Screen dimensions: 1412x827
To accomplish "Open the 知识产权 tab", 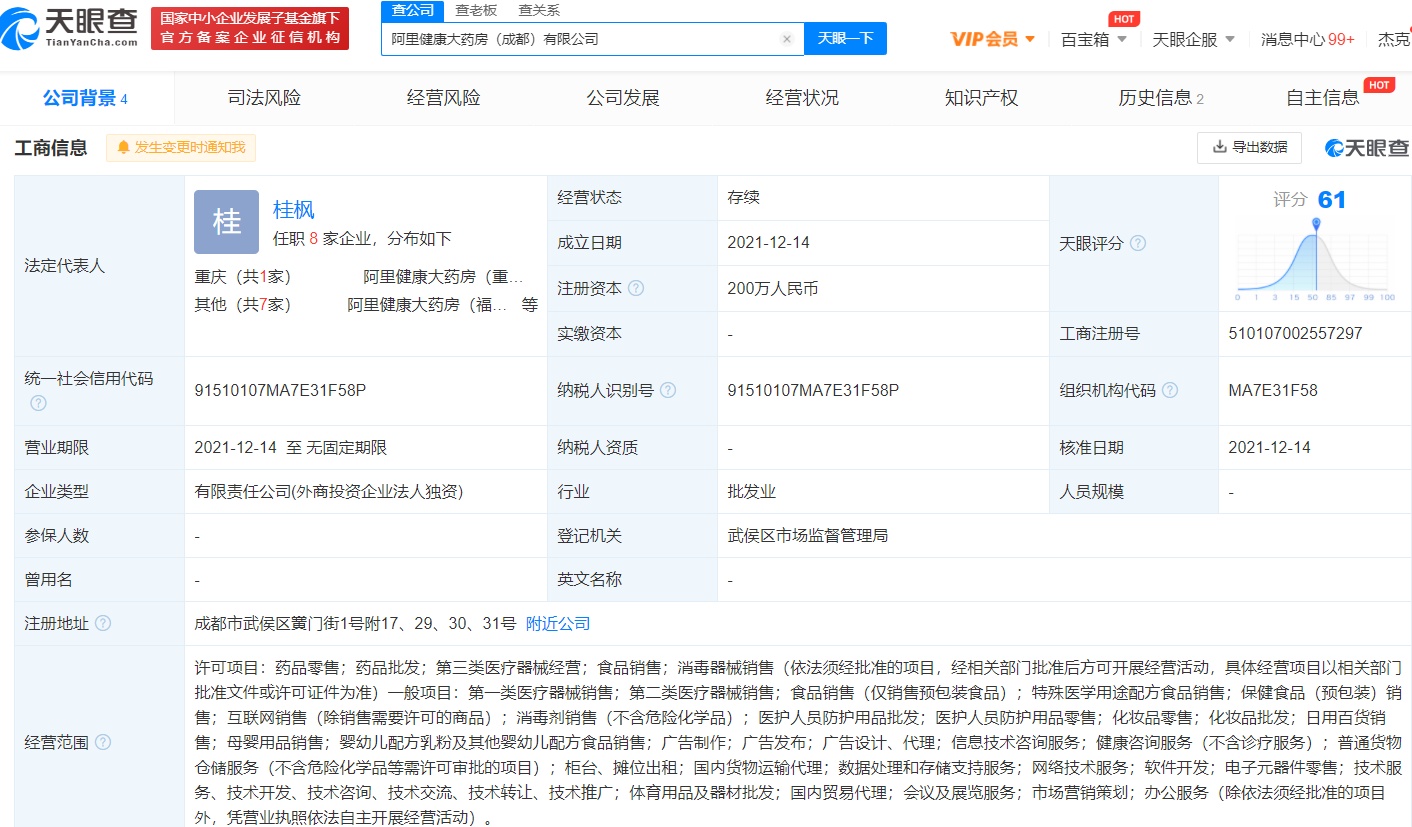I will pos(981,98).
